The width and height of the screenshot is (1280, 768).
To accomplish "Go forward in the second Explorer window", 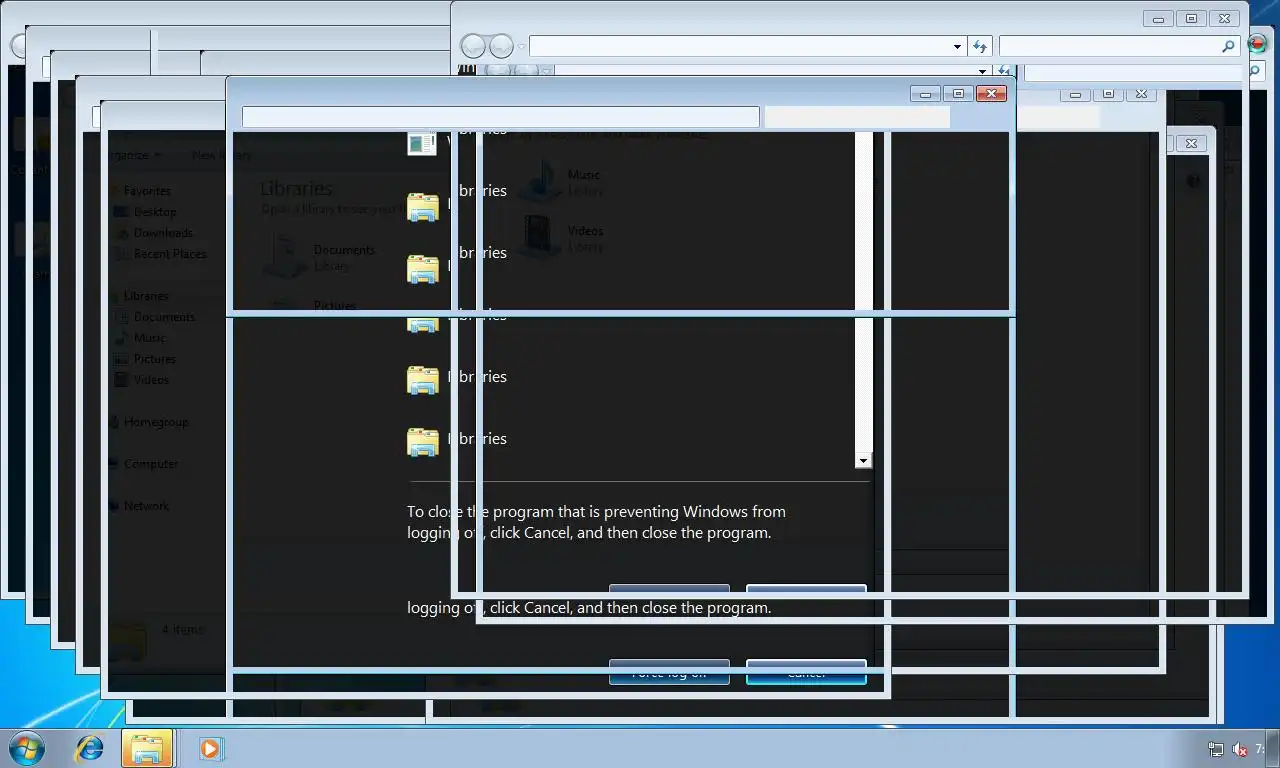I will tap(525, 71).
